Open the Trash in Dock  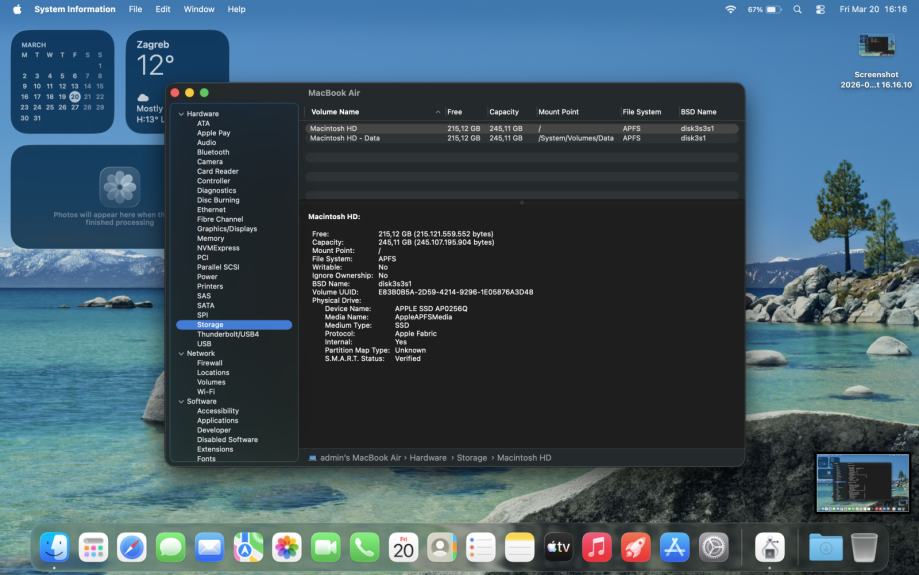click(x=864, y=547)
